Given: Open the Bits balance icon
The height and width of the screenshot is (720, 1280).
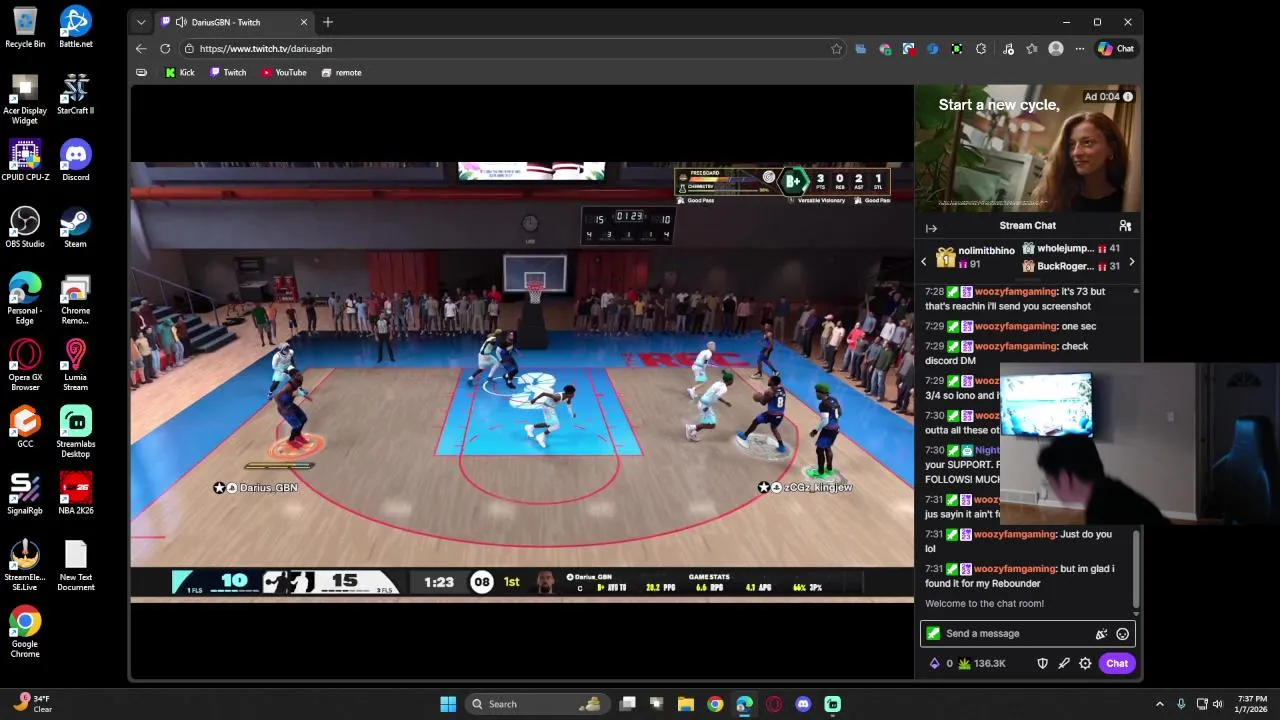Looking at the screenshot, I should tap(935, 663).
